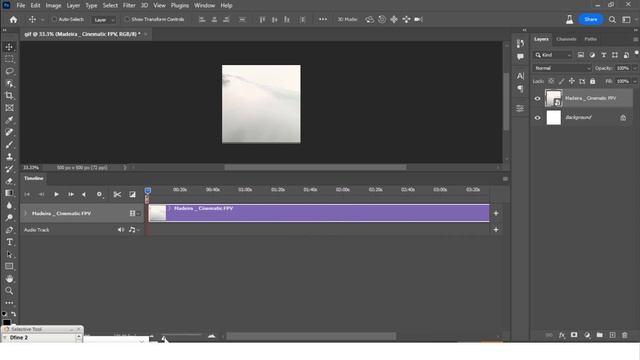Hide the Madeira _ Cinematic FPV layer
This screenshot has width=640, height=360.
coord(537,98)
